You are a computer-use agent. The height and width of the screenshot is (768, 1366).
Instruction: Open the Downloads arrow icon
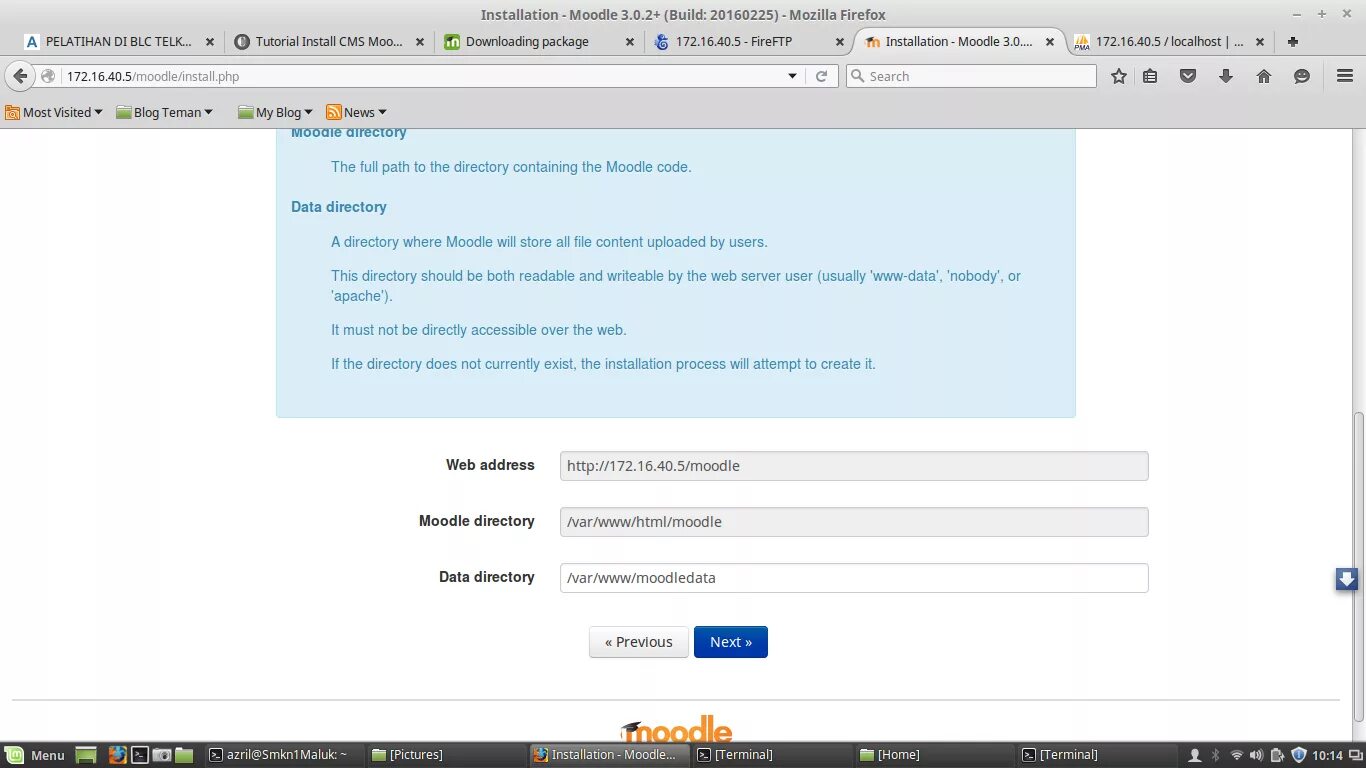click(x=1226, y=76)
